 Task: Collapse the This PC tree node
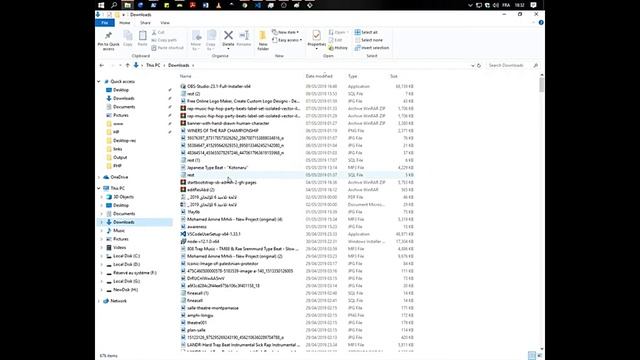click(x=99, y=188)
